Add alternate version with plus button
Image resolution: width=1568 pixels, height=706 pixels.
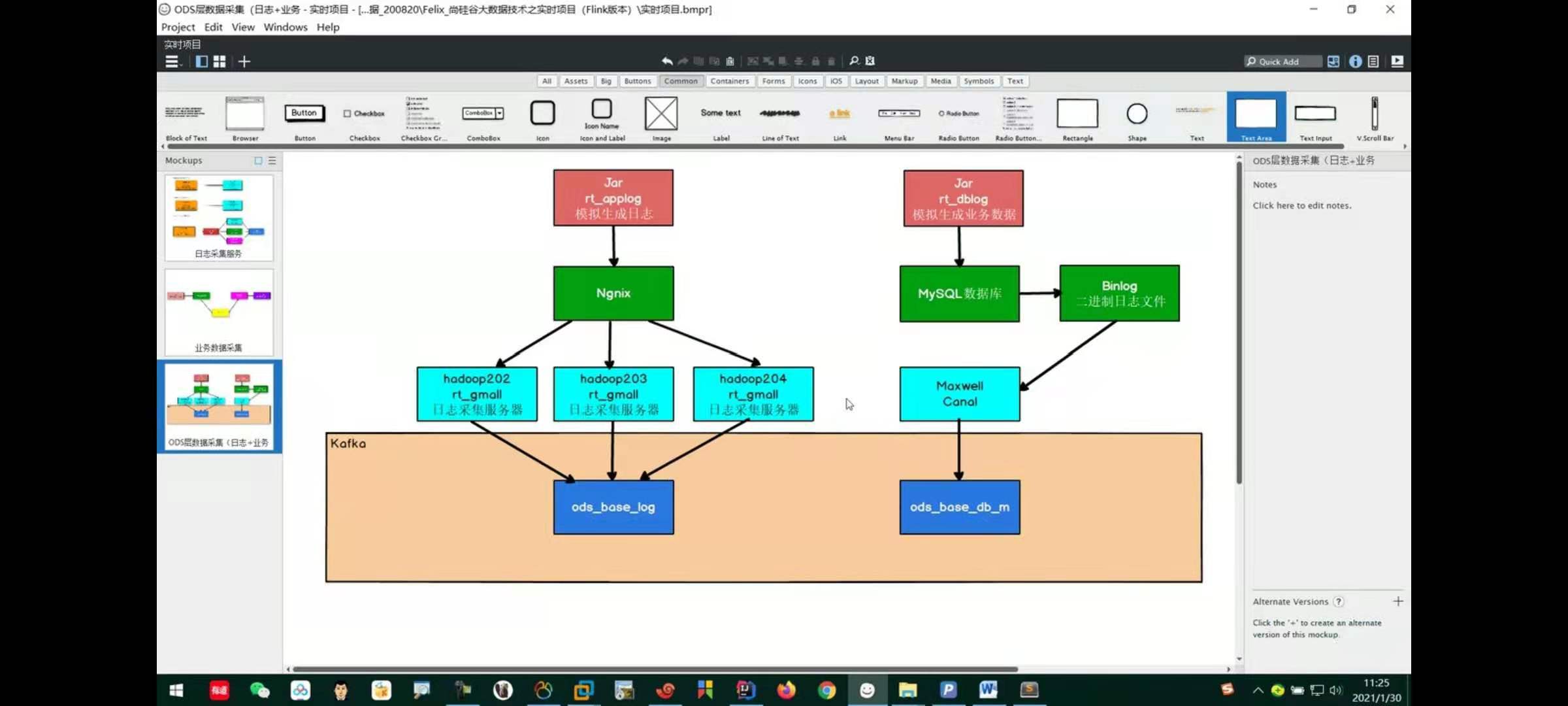click(1397, 601)
